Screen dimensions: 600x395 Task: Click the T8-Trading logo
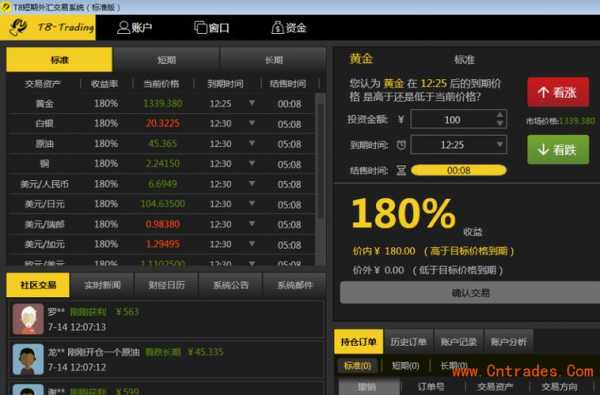(48, 28)
